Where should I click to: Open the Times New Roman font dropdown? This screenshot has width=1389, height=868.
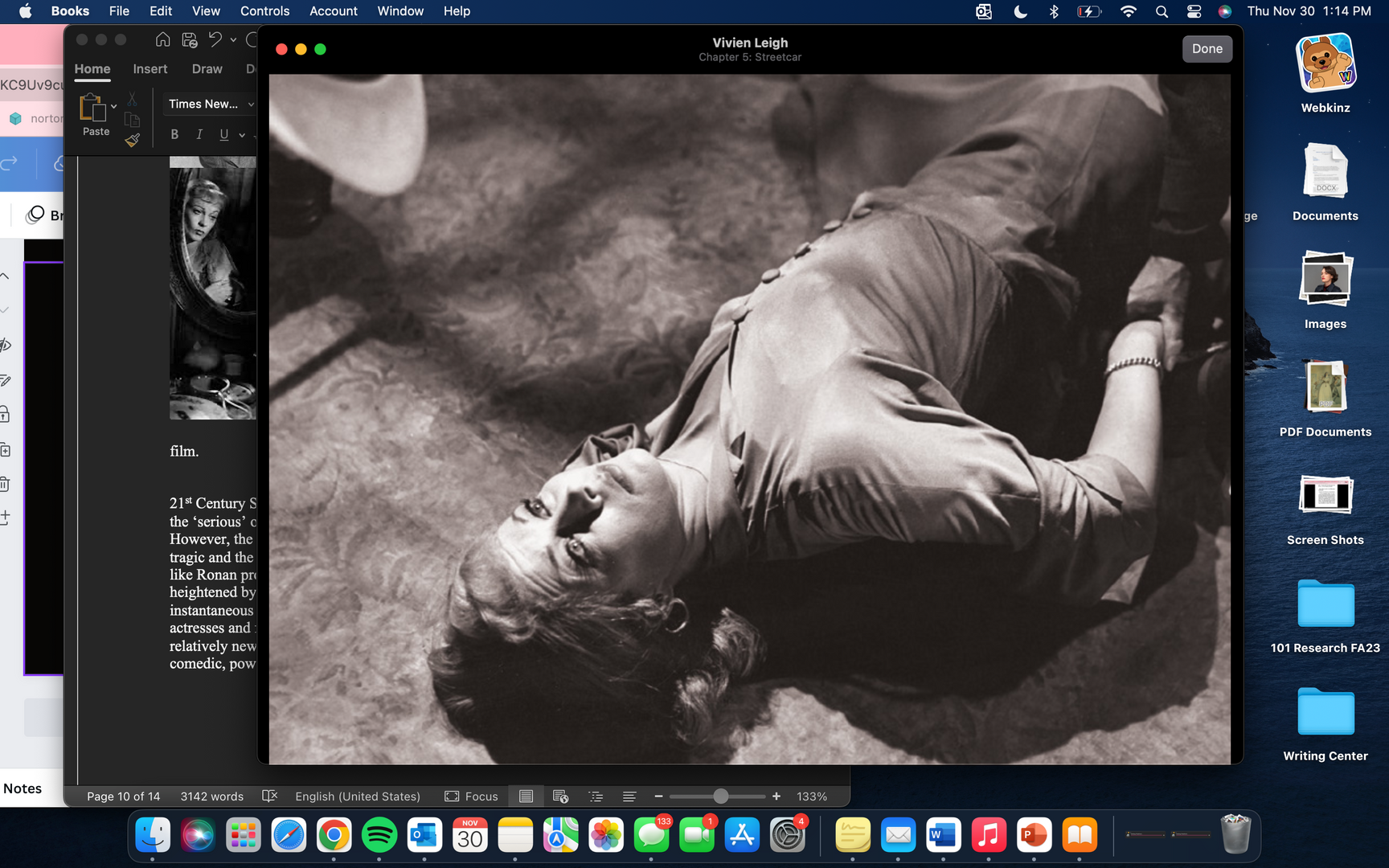tap(210, 104)
